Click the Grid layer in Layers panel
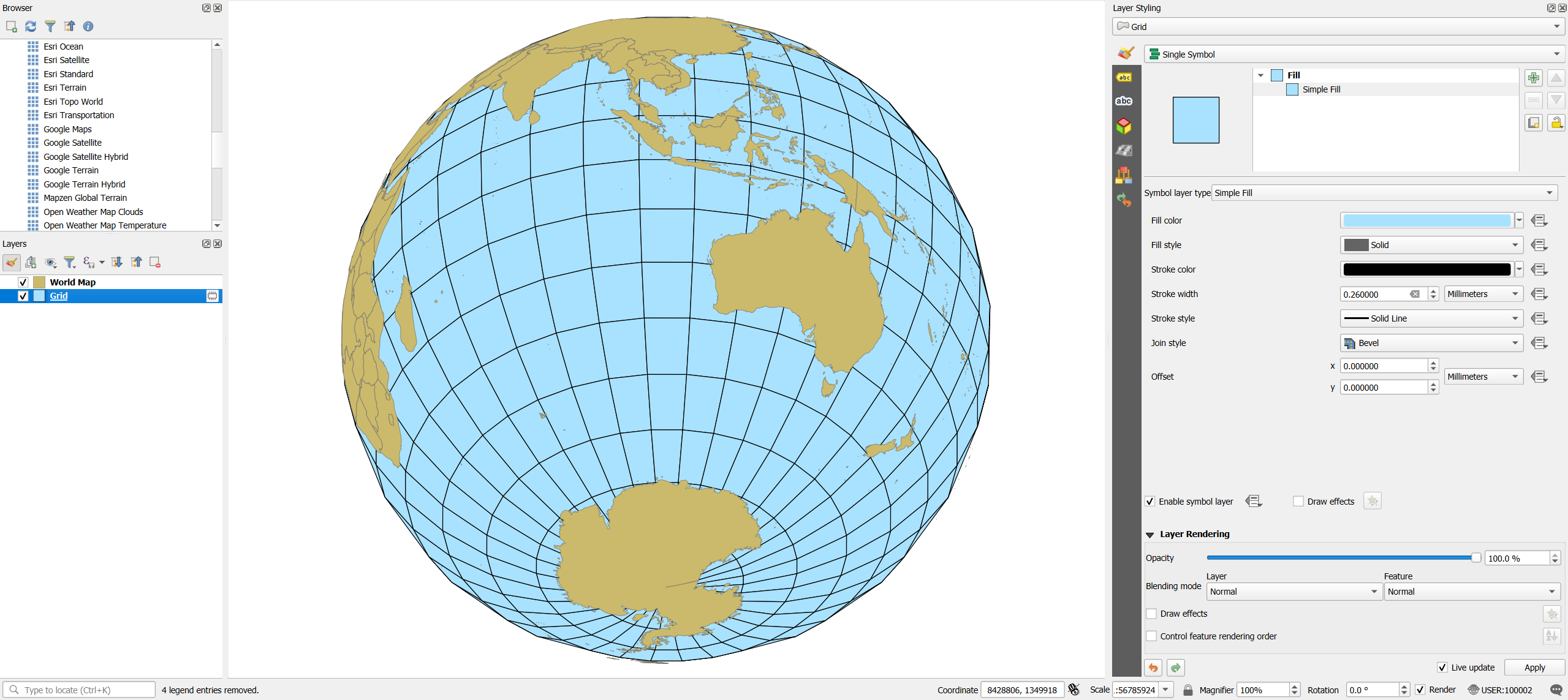This screenshot has width=1568, height=700. tap(58, 296)
